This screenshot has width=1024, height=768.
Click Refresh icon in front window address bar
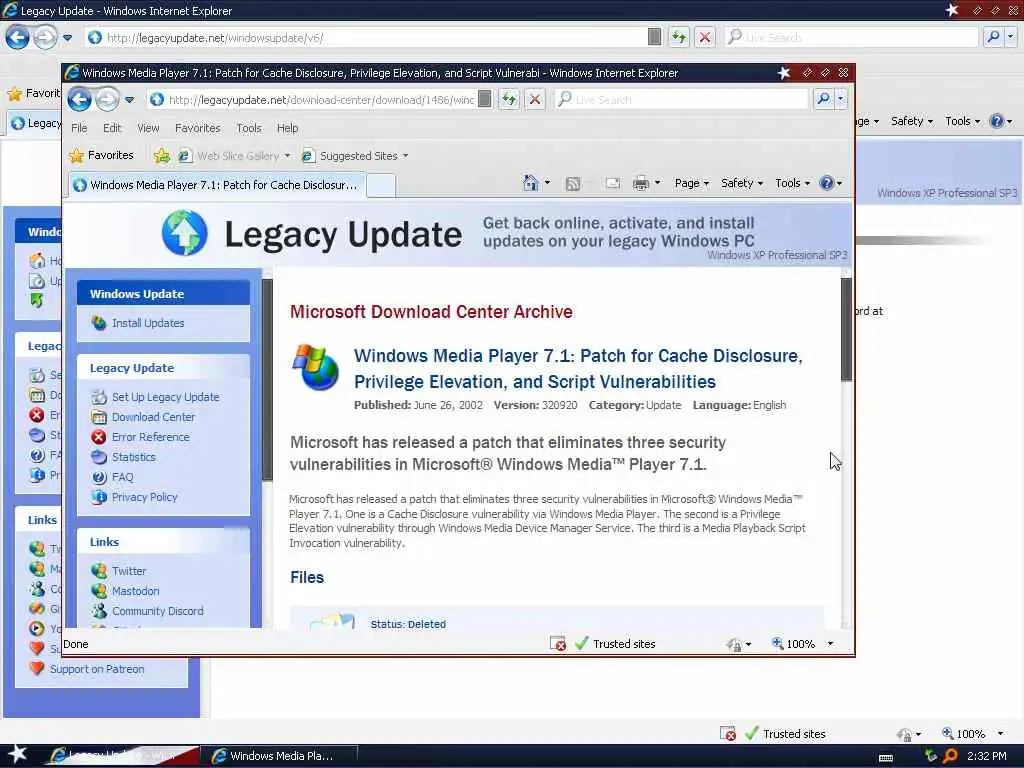[509, 99]
